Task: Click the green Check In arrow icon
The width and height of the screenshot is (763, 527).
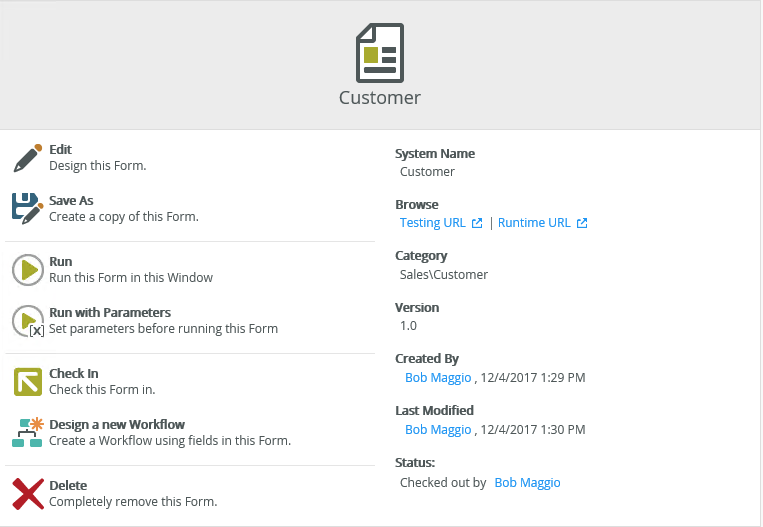Action: pos(27,381)
